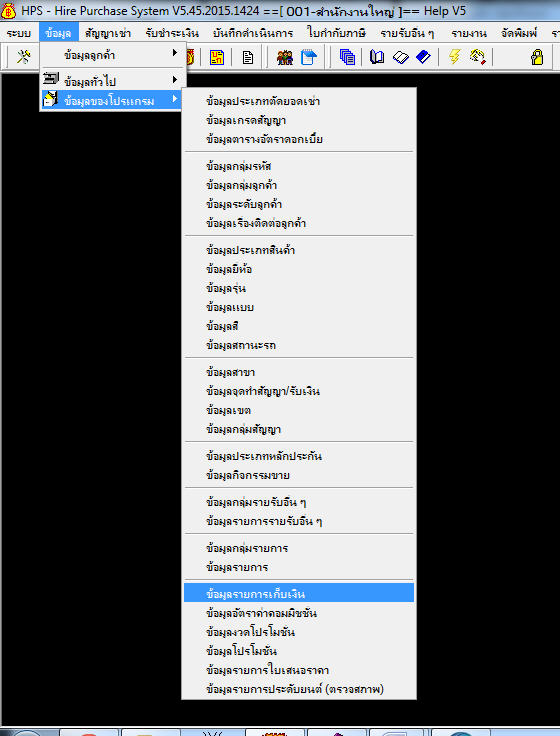Click the blue notepad with arrow icon
Screen dimensions: 560x736
308,57
